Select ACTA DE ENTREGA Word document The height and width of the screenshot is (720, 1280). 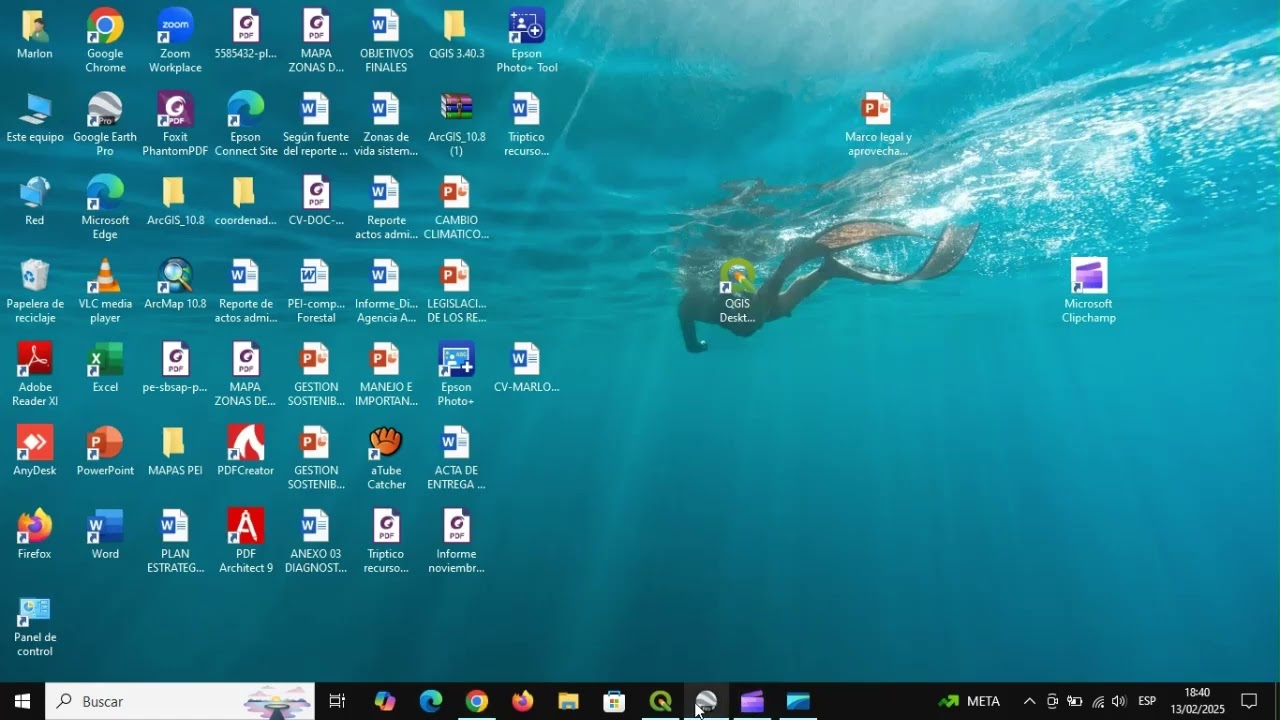[x=456, y=458]
